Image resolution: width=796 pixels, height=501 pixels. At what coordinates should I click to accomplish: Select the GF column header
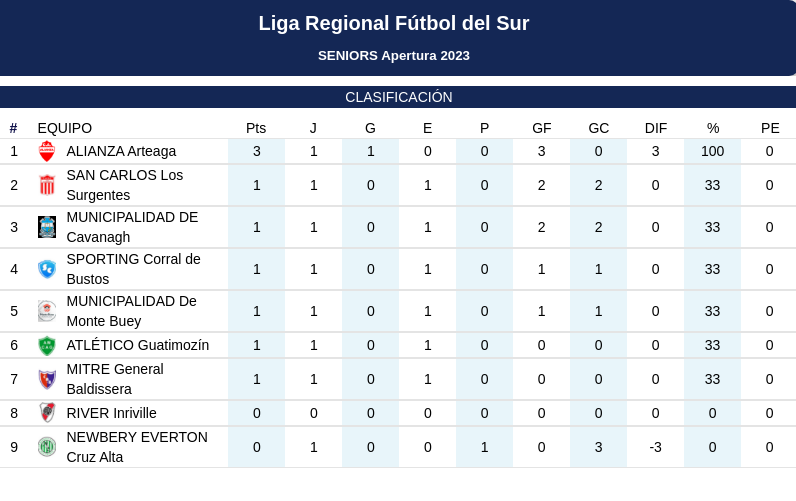(x=542, y=128)
